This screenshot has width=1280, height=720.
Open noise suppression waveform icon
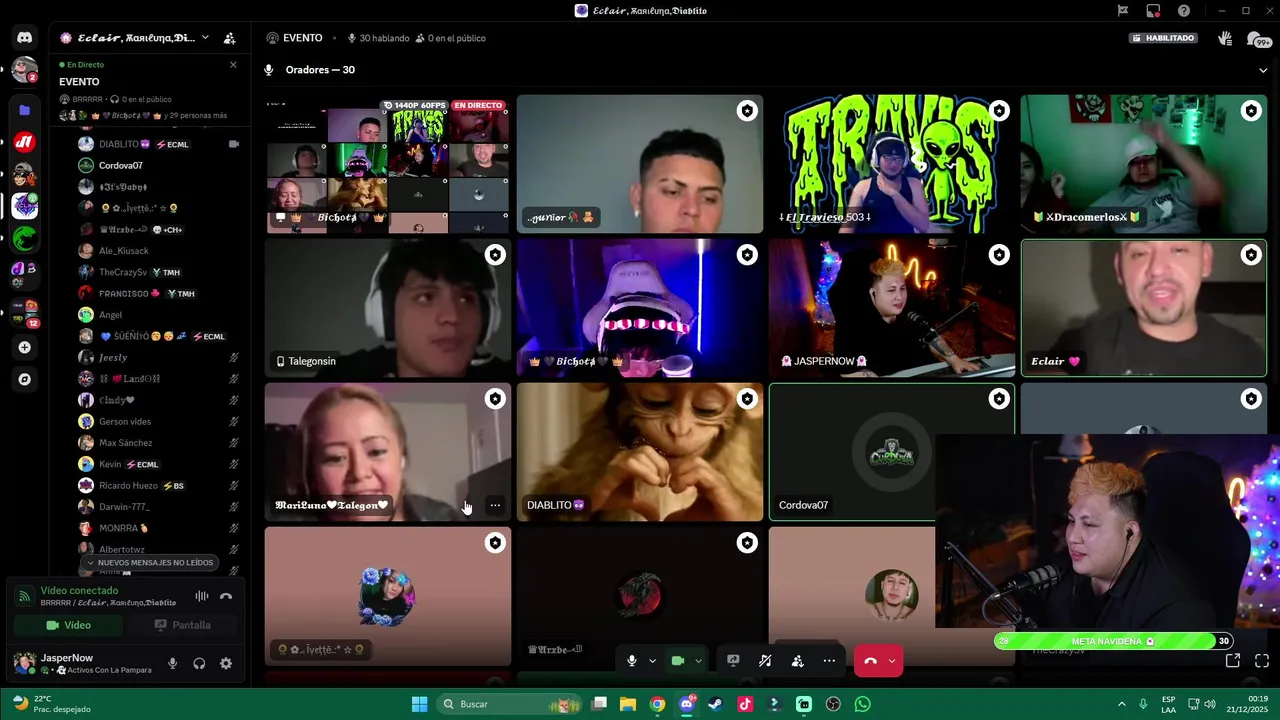coord(202,596)
